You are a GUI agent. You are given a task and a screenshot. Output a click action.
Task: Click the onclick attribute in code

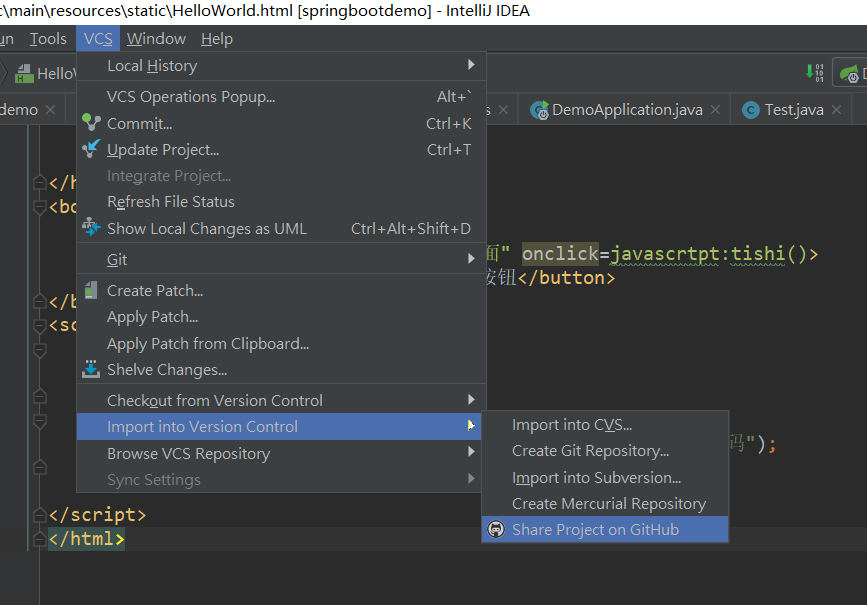click(560, 254)
